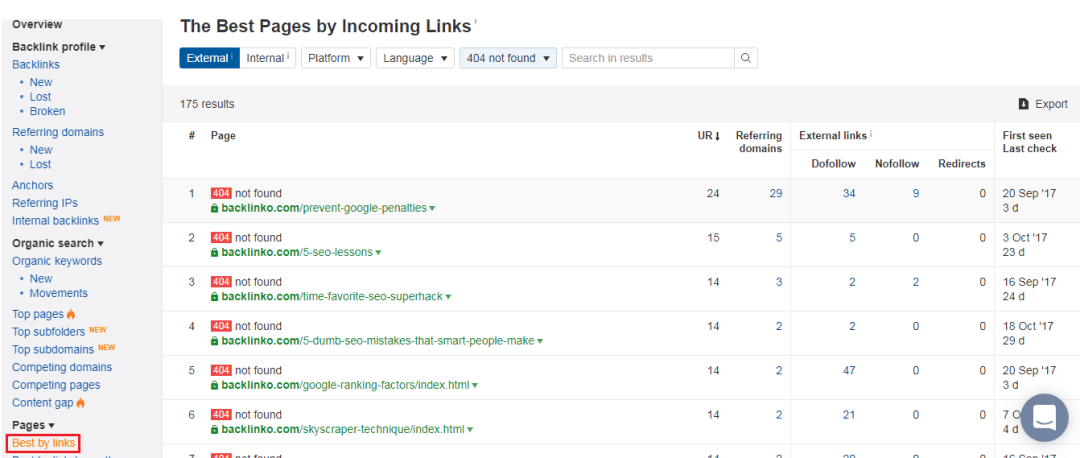Viewport: 1080px width, 458px height.
Task: Click dofollow count 21 in row 6
Action: click(x=849, y=414)
